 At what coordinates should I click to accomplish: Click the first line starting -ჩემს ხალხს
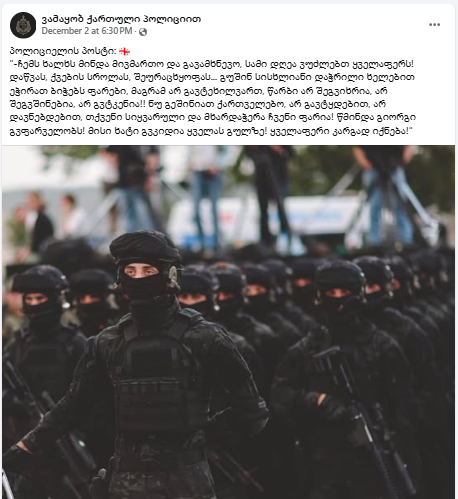click(x=212, y=64)
